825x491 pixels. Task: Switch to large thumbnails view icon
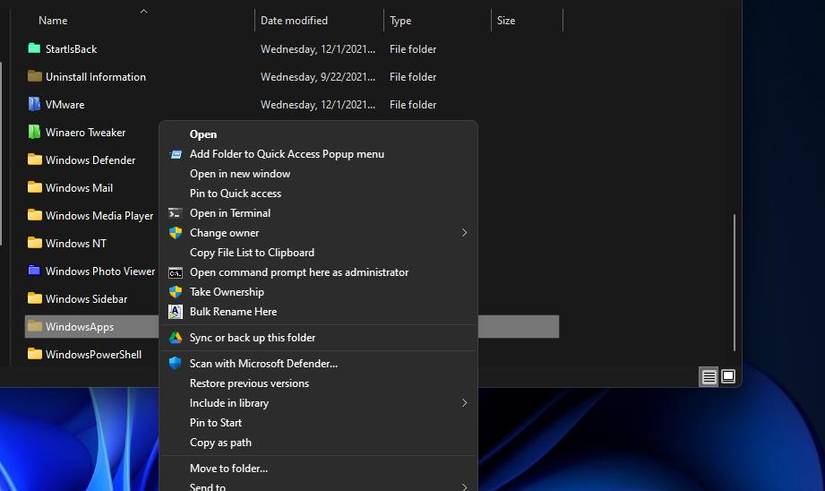[728, 376]
